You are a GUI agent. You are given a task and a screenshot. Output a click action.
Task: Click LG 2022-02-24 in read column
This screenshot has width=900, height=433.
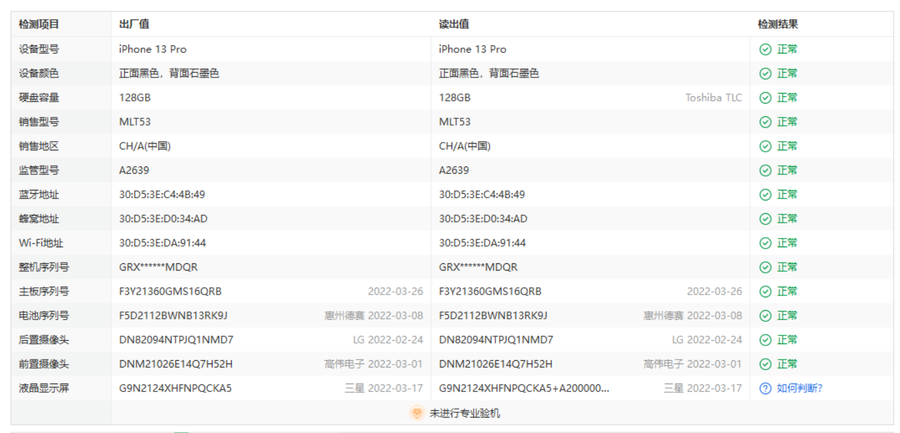pyautogui.click(x=707, y=340)
